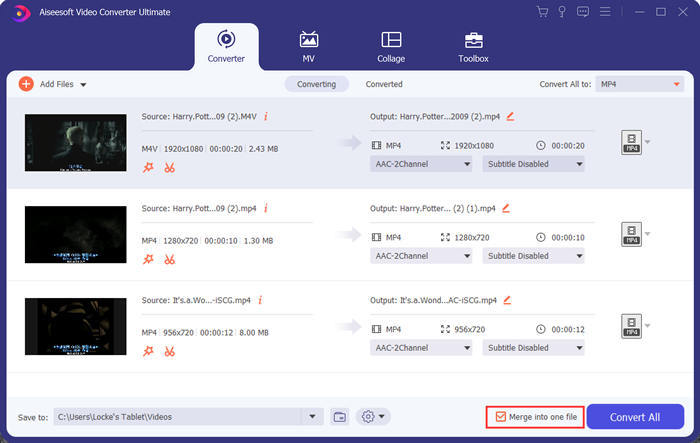Click 00:00:10 output duration of second video
The image size is (700, 443).
click(x=568, y=238)
